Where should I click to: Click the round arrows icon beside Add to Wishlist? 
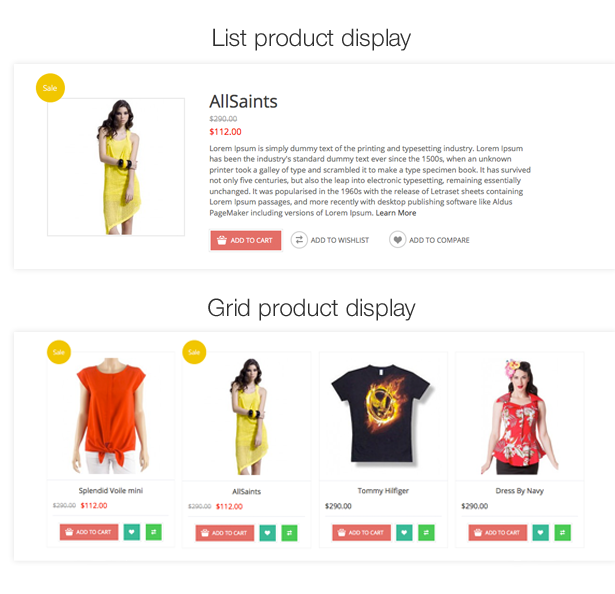tap(299, 240)
